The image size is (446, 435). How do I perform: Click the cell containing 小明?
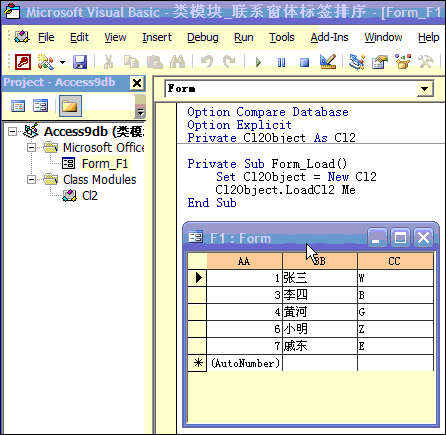pos(320,329)
